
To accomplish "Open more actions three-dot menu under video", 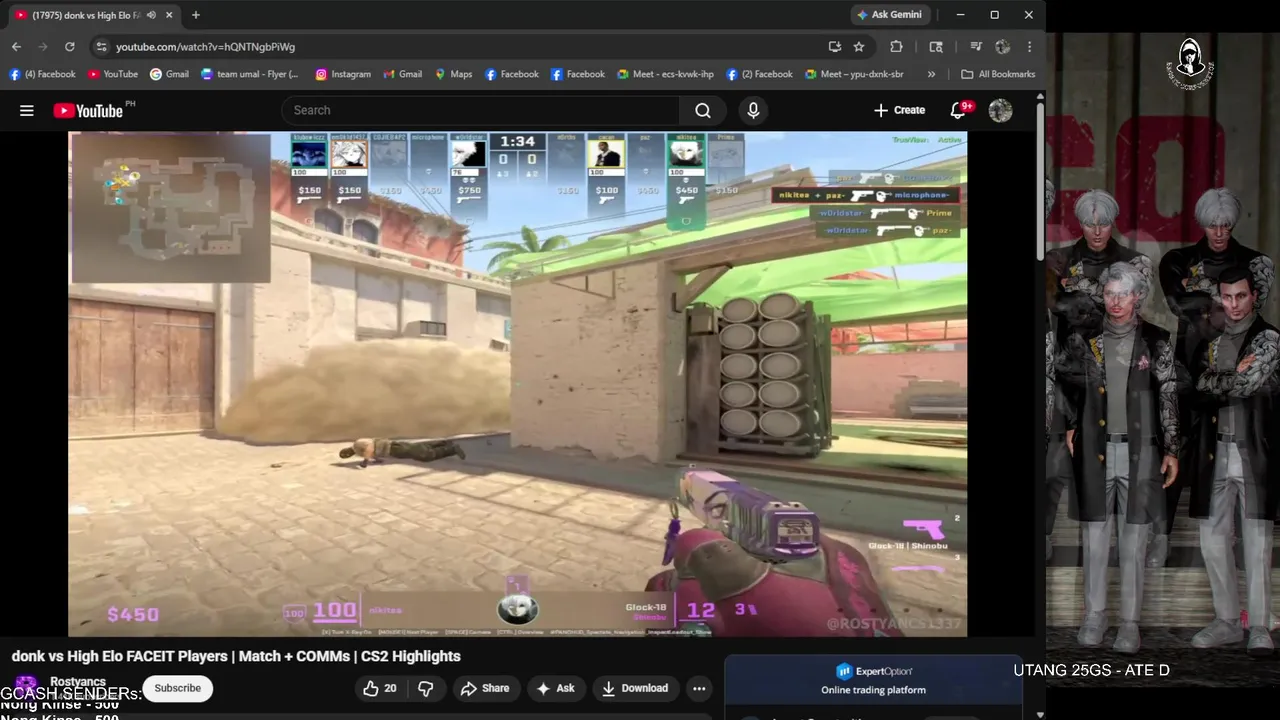I will [x=699, y=688].
